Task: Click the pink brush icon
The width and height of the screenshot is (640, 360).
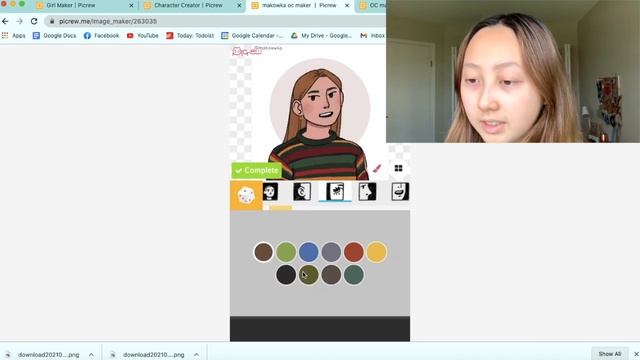Action: point(377,168)
